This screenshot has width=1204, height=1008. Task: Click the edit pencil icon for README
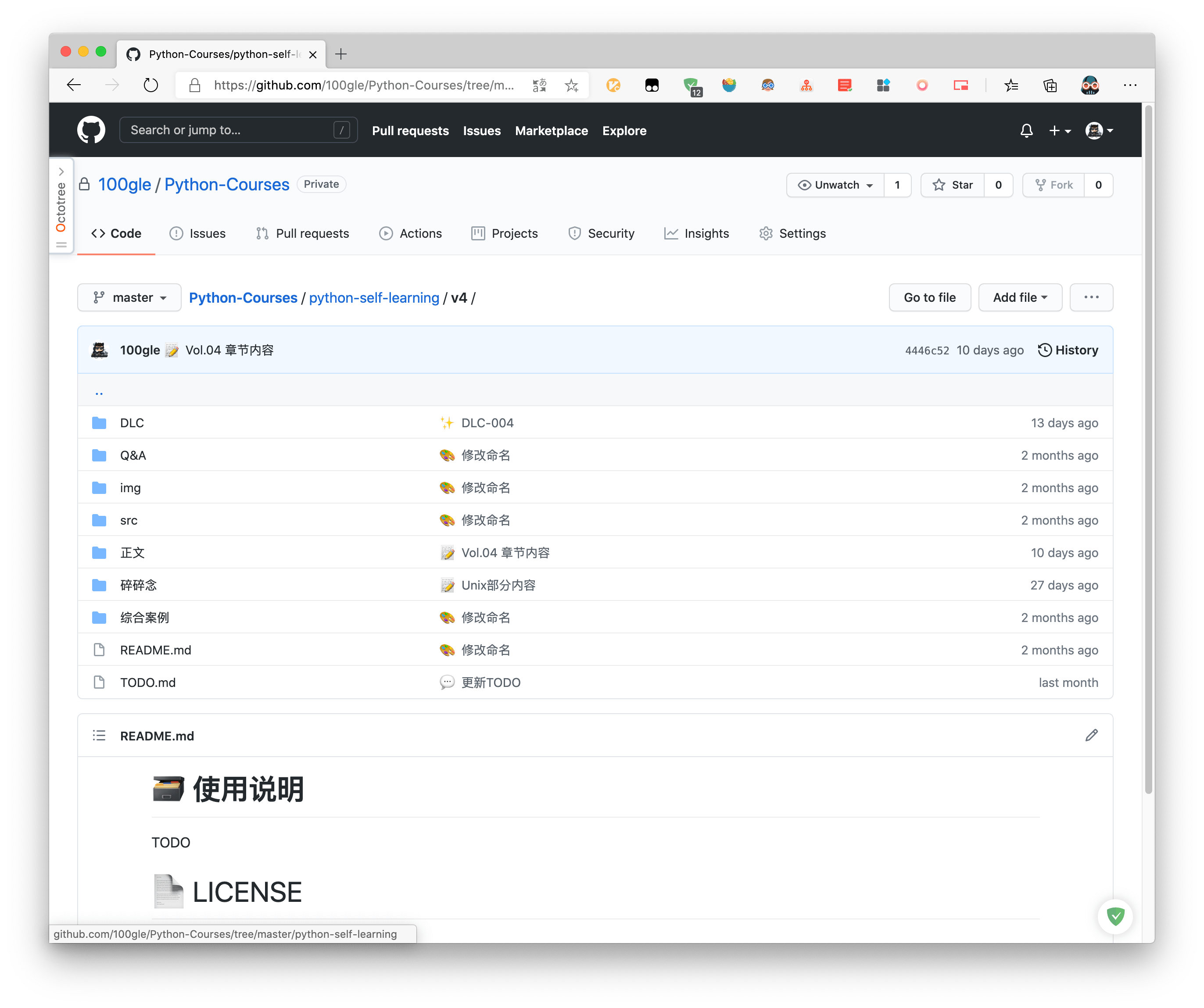(1092, 735)
